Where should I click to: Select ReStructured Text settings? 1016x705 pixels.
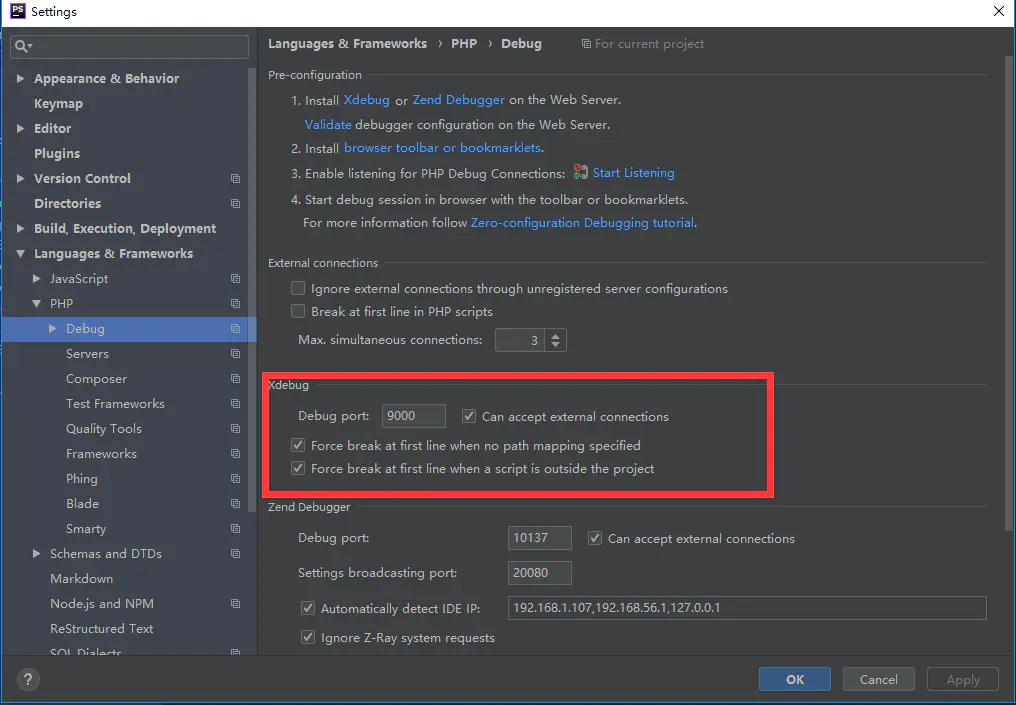click(101, 629)
